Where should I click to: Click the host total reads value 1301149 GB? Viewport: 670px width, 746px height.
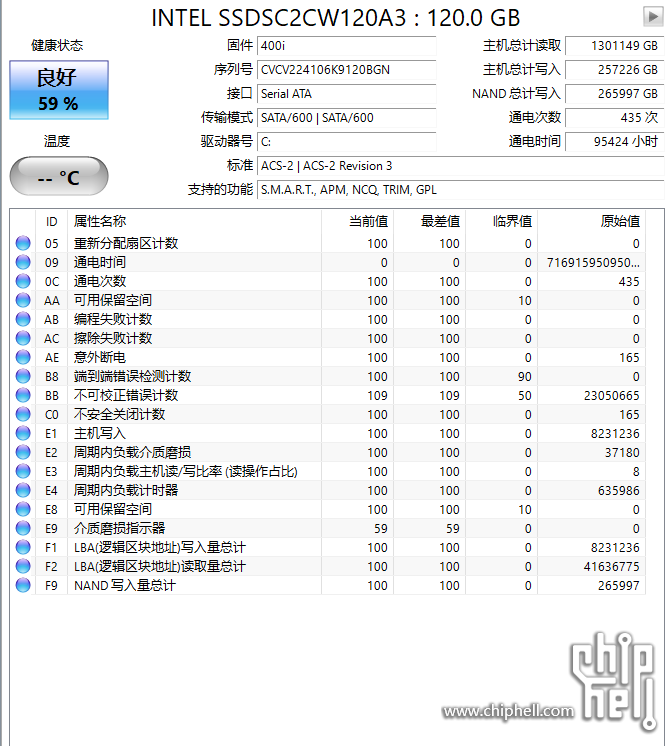pos(614,46)
